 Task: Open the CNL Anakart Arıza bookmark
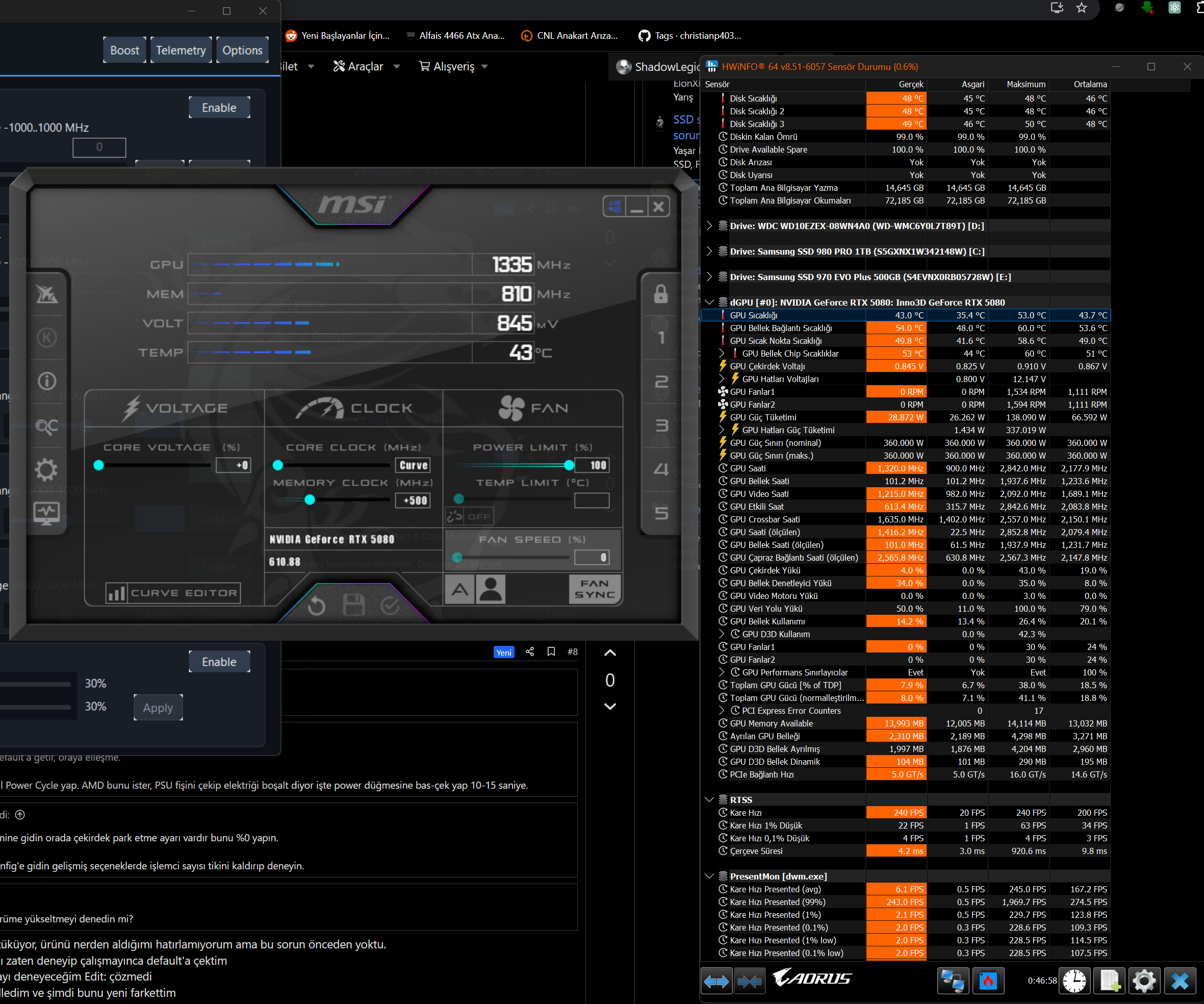tap(569, 36)
